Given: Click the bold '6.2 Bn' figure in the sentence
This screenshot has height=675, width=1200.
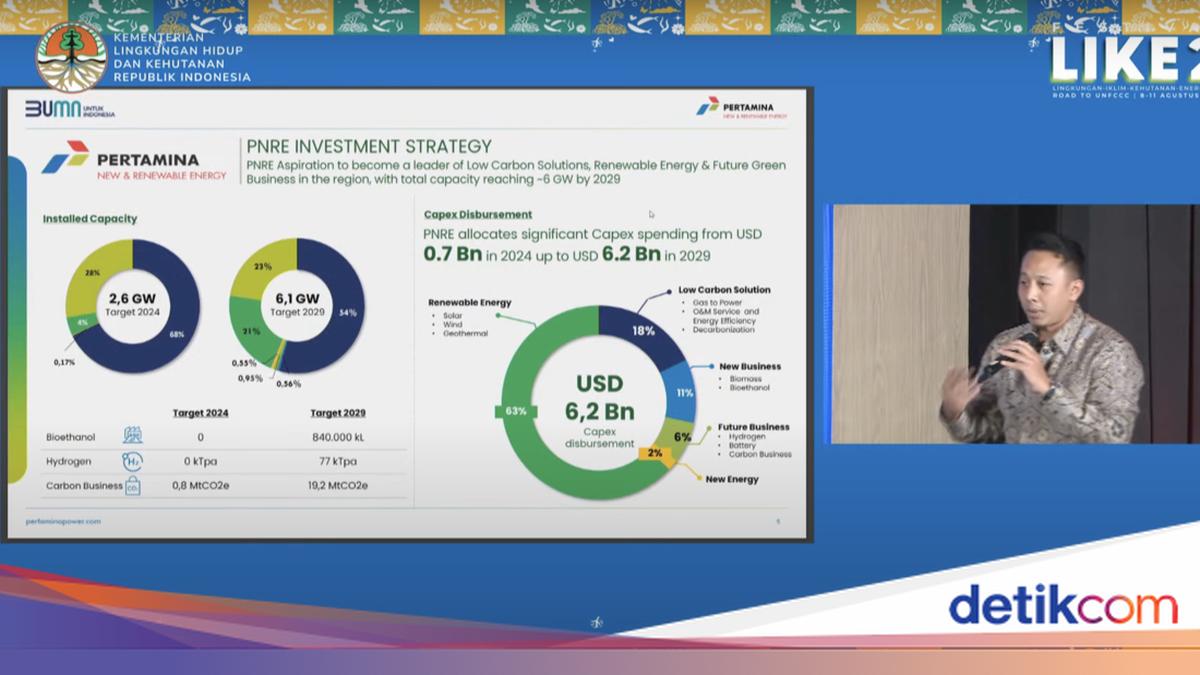Looking at the screenshot, I should point(631,253).
